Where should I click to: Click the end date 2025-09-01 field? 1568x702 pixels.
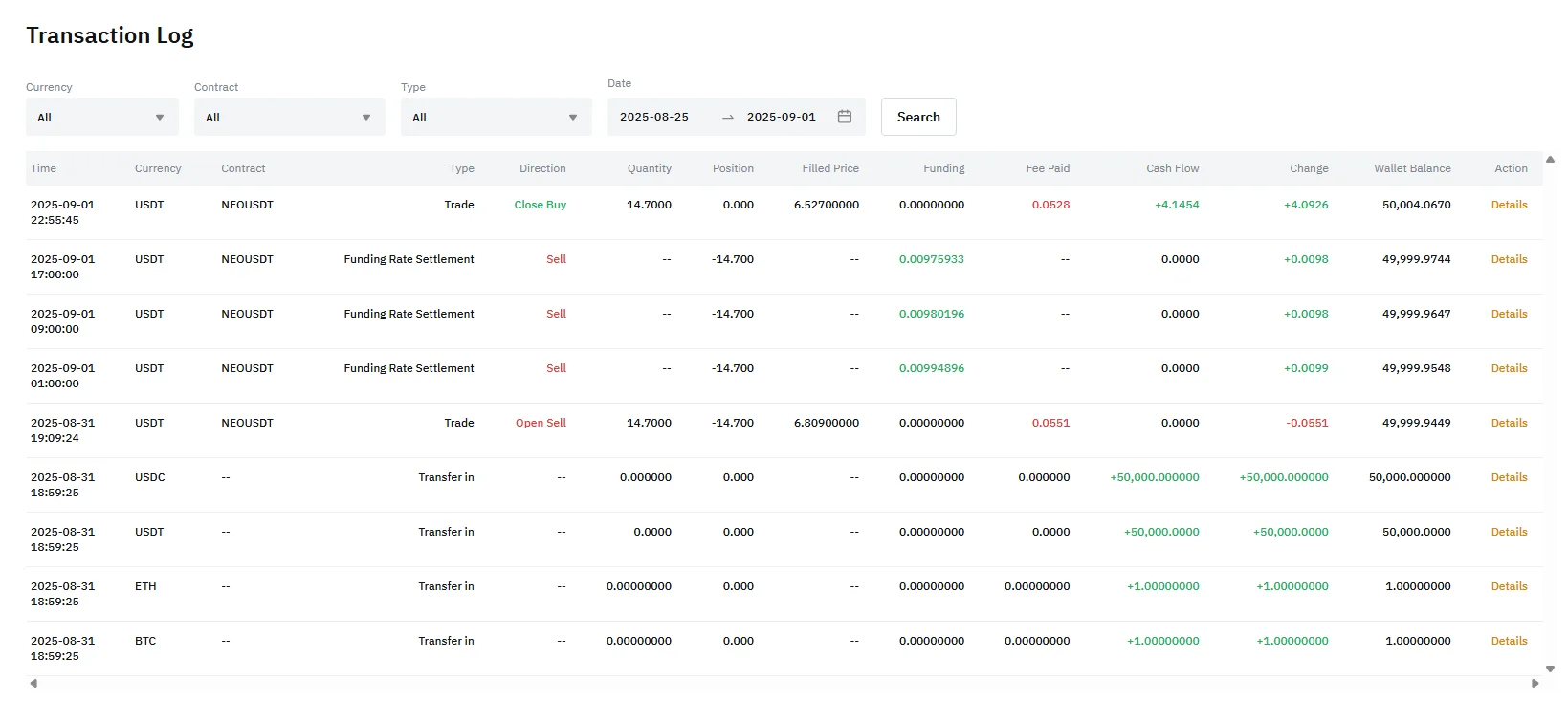click(x=781, y=117)
